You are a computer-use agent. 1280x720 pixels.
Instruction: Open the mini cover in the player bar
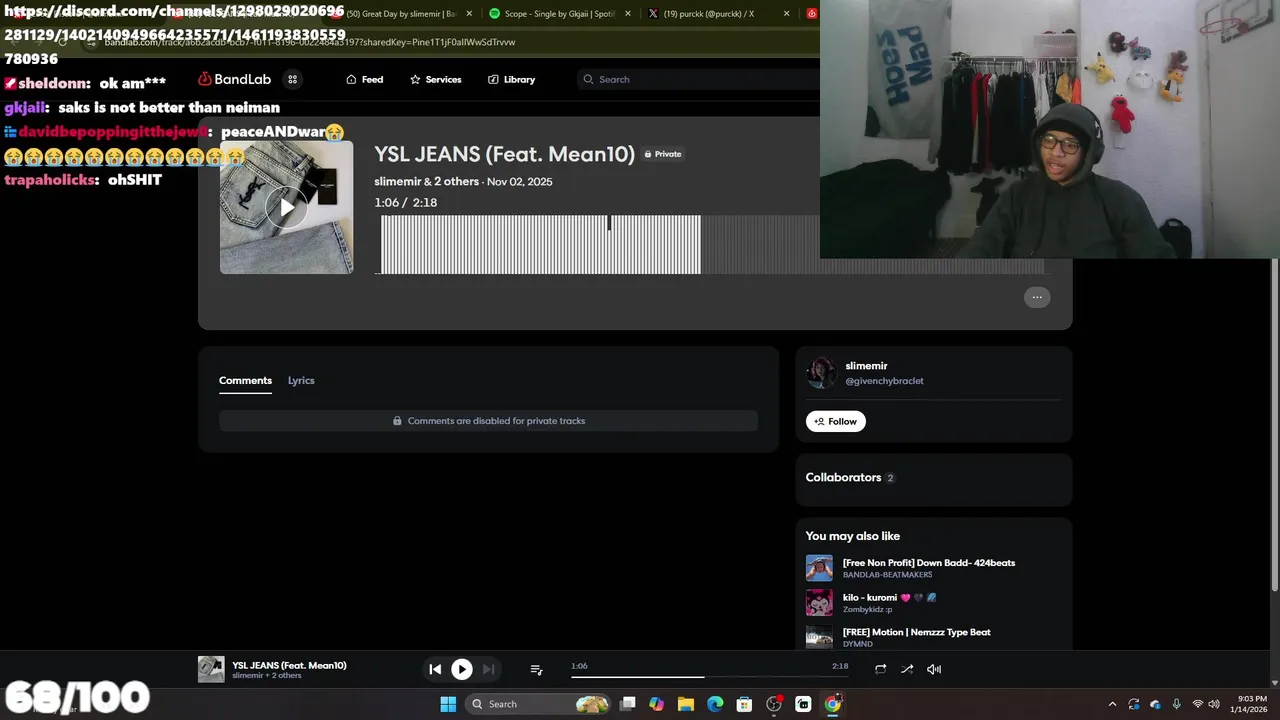pyautogui.click(x=211, y=669)
